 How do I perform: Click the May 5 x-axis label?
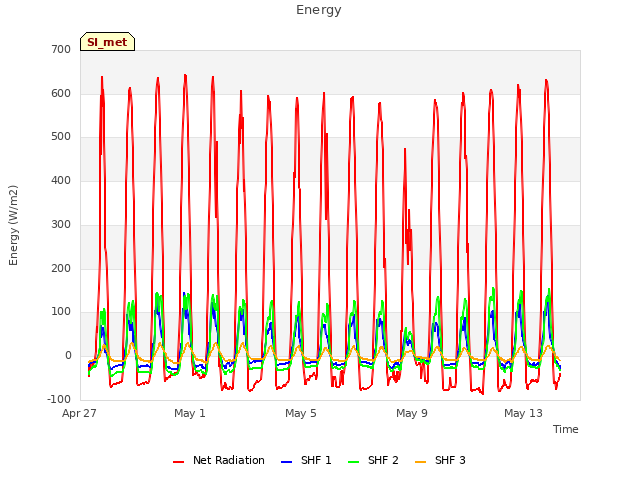coord(301,413)
